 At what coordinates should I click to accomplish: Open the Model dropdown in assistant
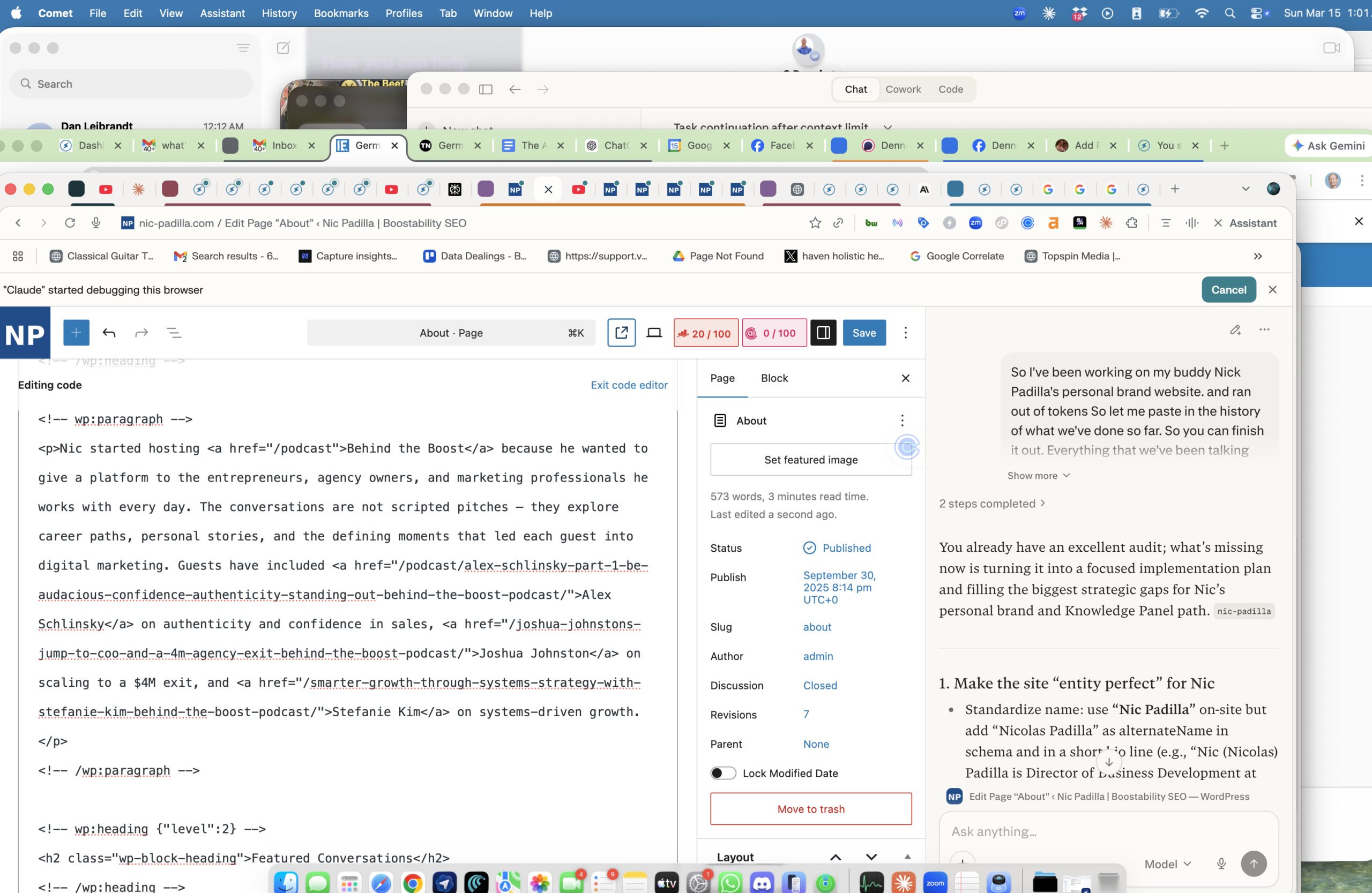1167,863
